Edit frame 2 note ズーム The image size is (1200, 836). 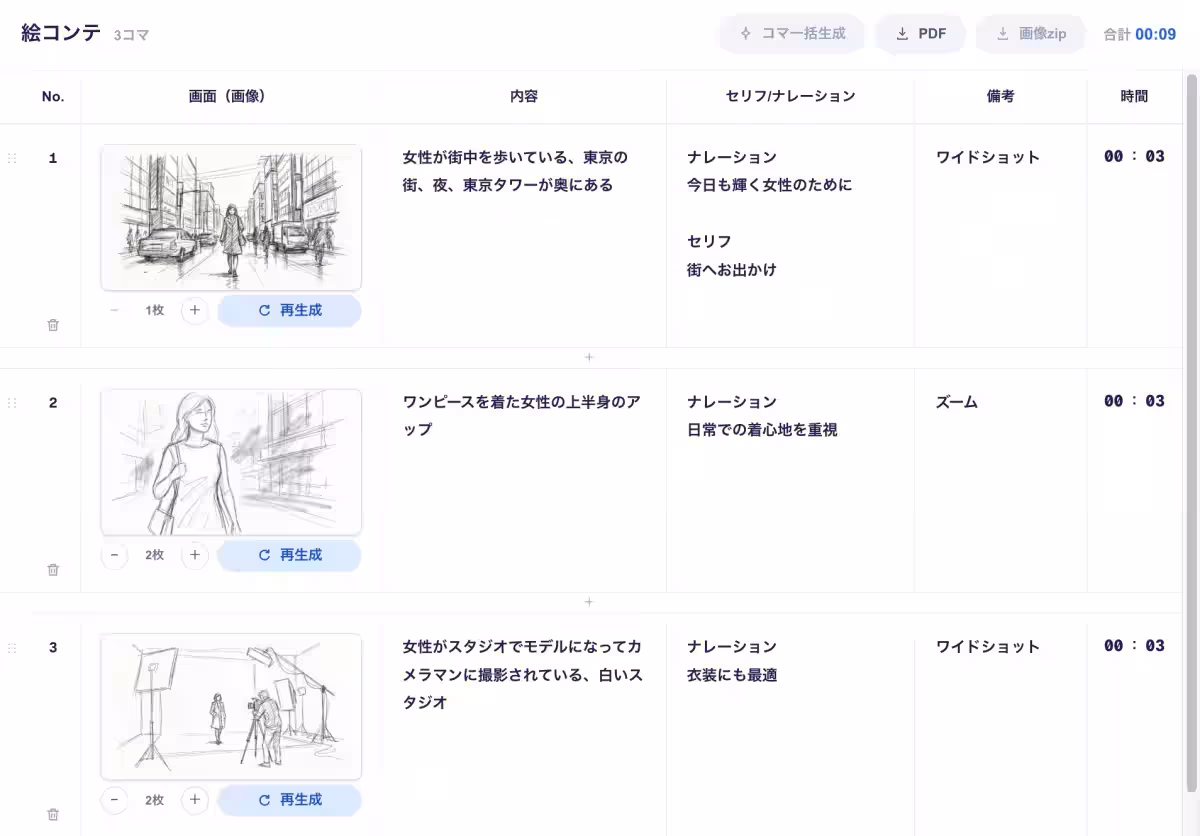[957, 402]
